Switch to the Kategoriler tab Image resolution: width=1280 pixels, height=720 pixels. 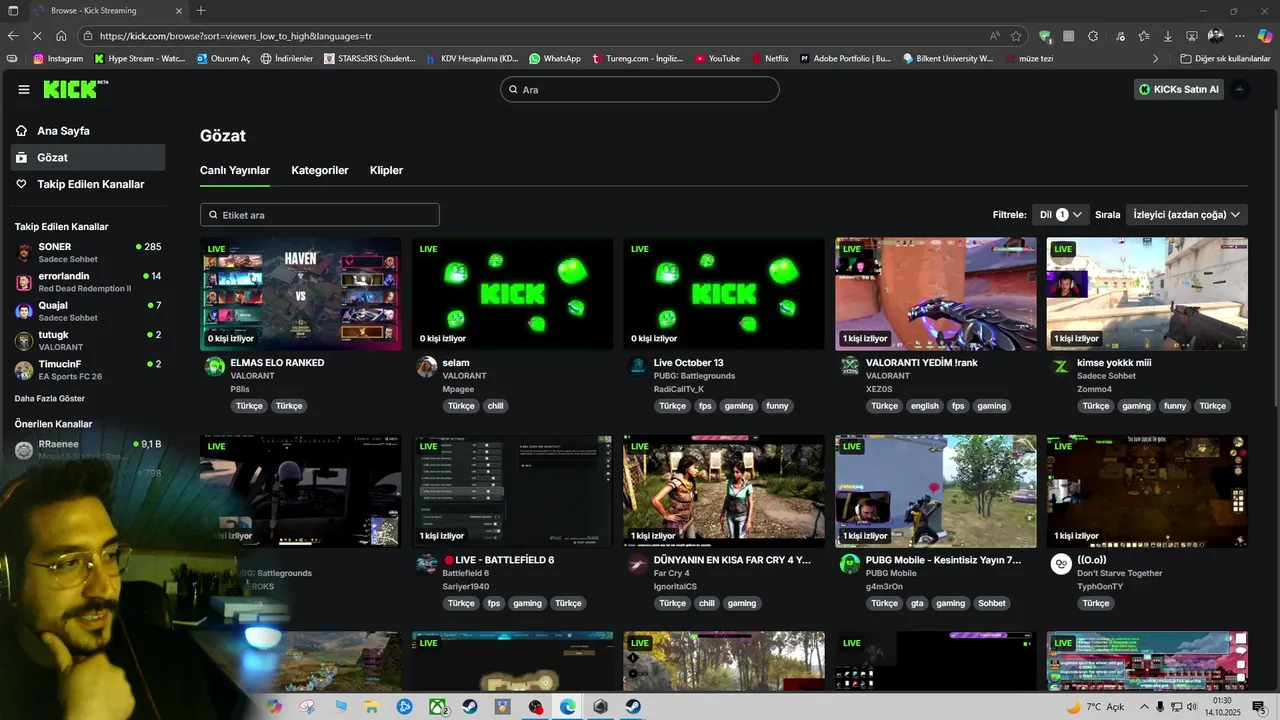[x=320, y=170]
